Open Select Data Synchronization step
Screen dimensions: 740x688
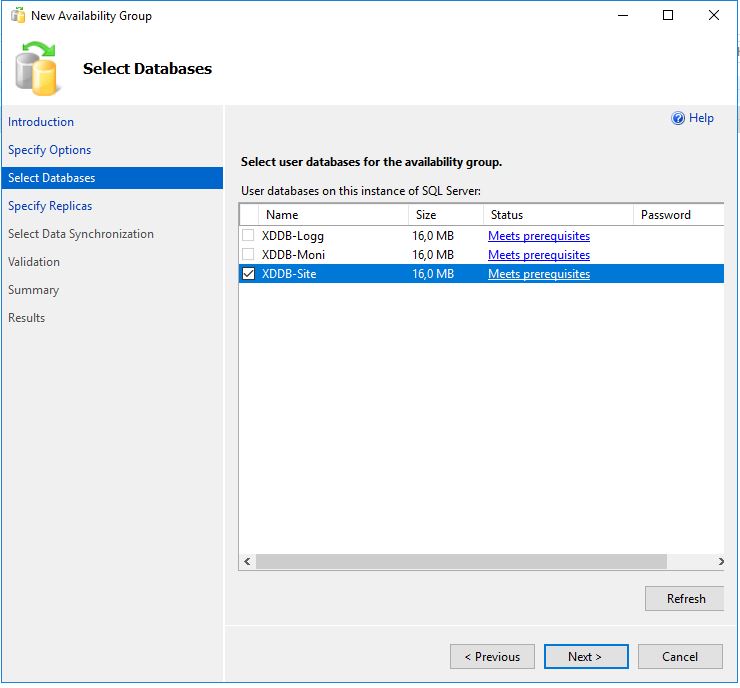pos(81,234)
